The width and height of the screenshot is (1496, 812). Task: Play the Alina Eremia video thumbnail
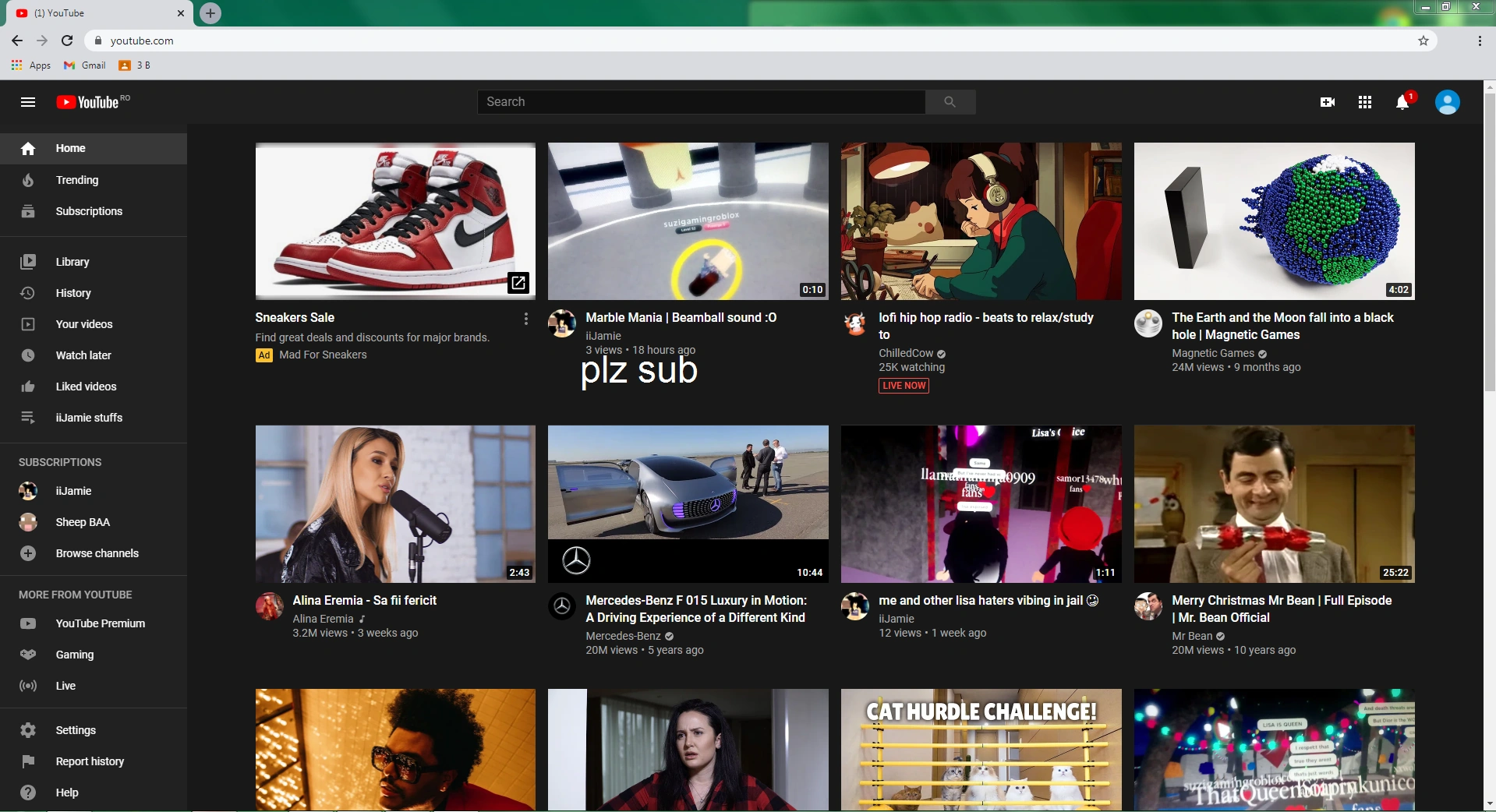(x=395, y=504)
